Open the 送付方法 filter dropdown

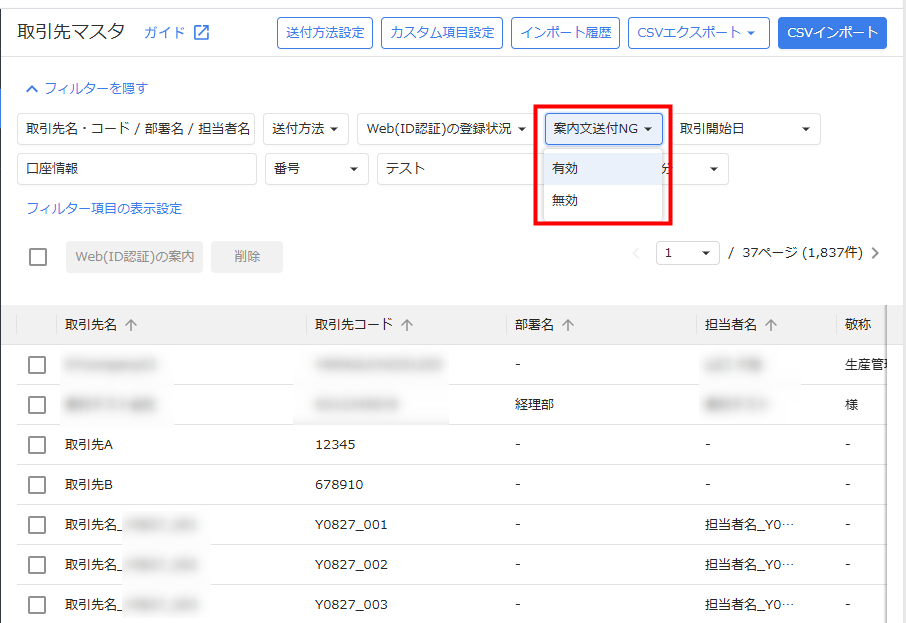(x=305, y=129)
